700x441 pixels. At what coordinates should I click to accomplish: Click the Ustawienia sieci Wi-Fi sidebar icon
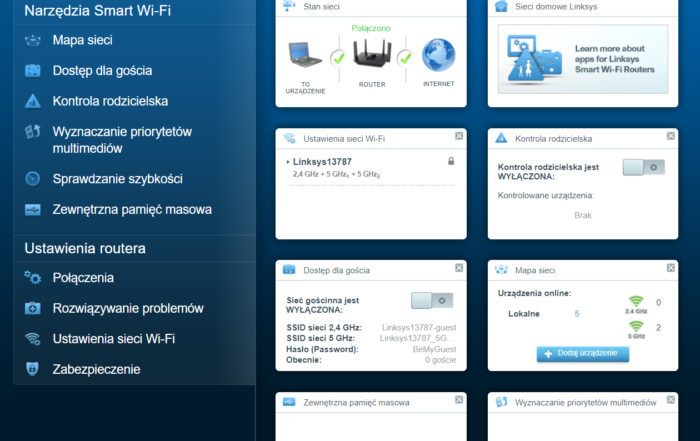coord(33,339)
